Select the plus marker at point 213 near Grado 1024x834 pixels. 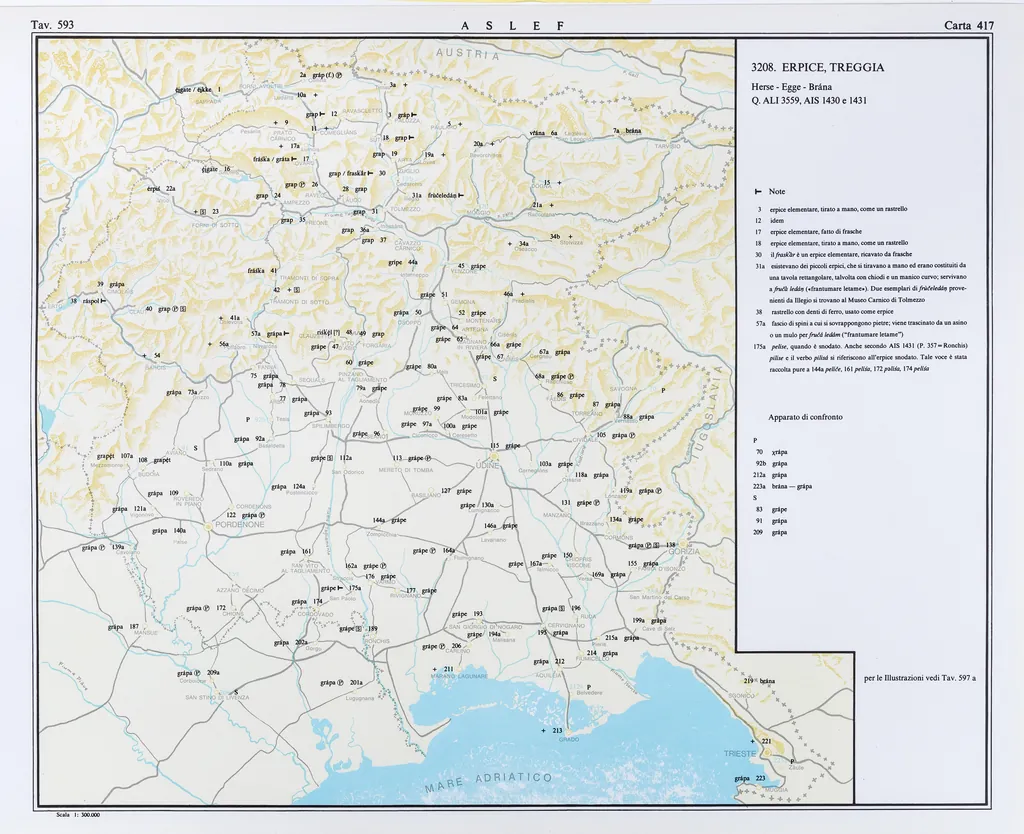543,731
